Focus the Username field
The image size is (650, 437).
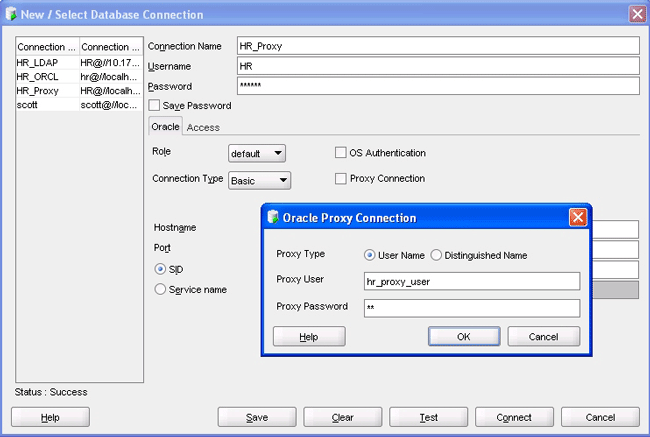click(x=438, y=66)
